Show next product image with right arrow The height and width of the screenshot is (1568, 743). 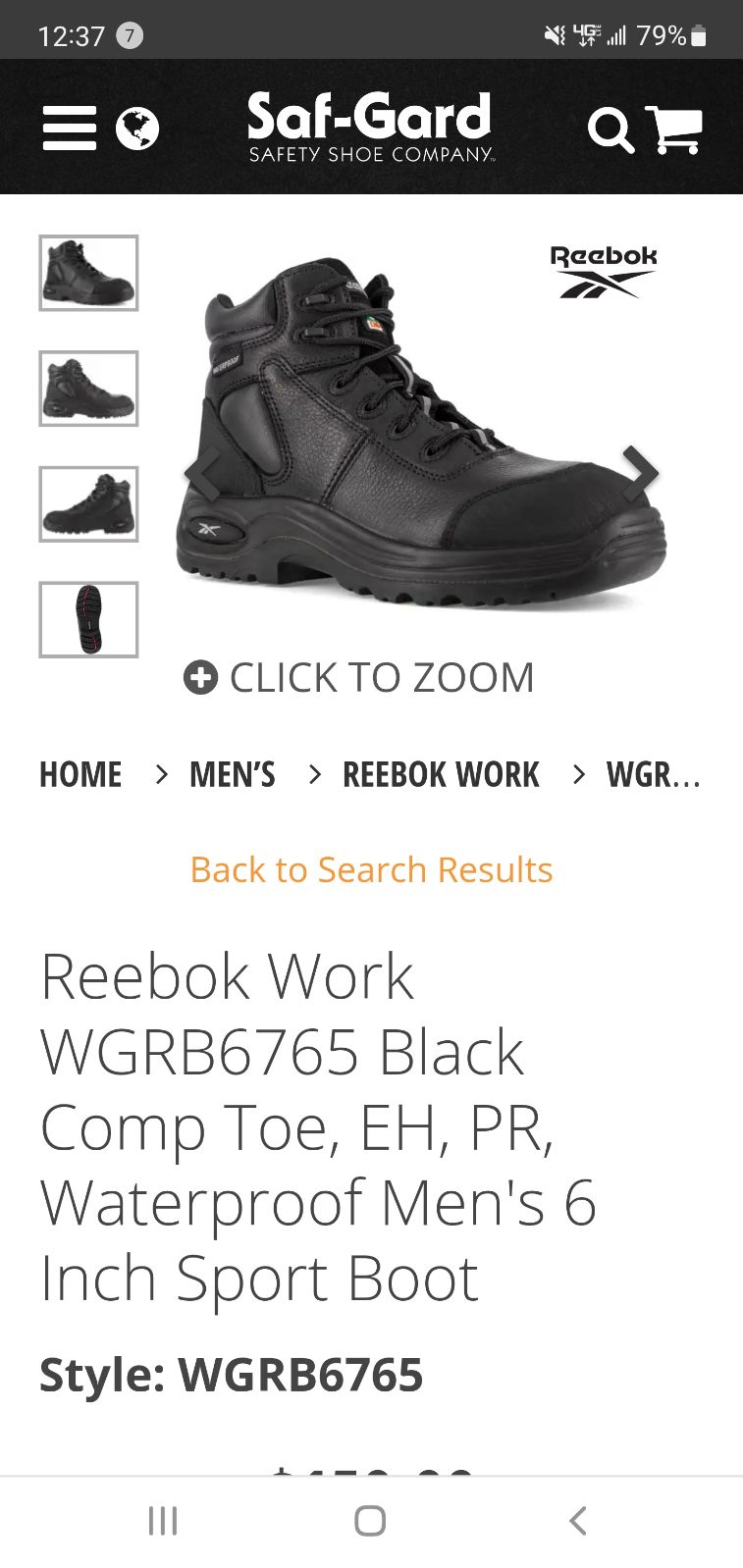click(640, 472)
